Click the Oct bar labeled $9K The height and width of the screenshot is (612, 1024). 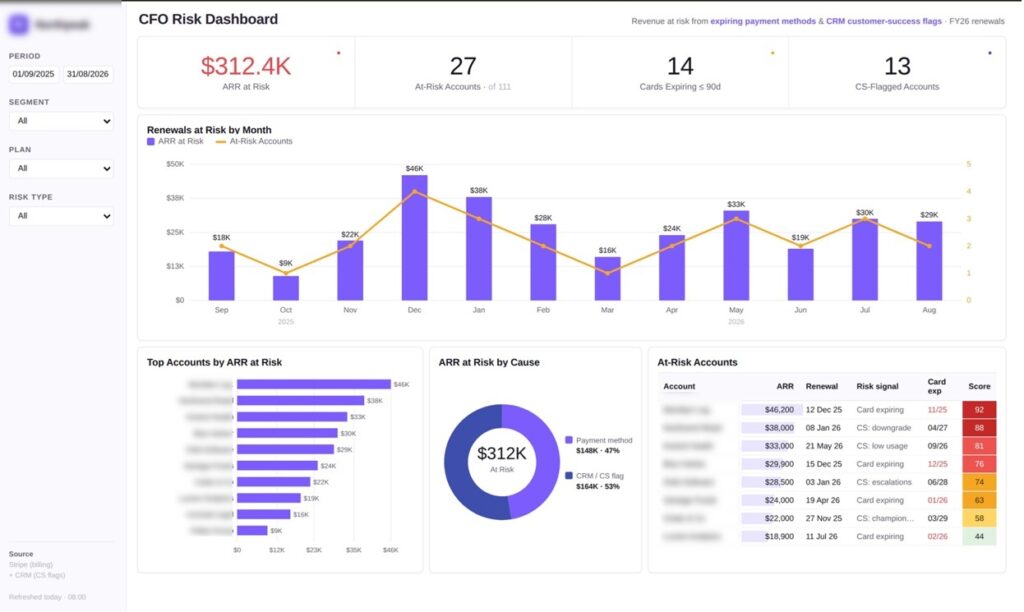click(286, 288)
